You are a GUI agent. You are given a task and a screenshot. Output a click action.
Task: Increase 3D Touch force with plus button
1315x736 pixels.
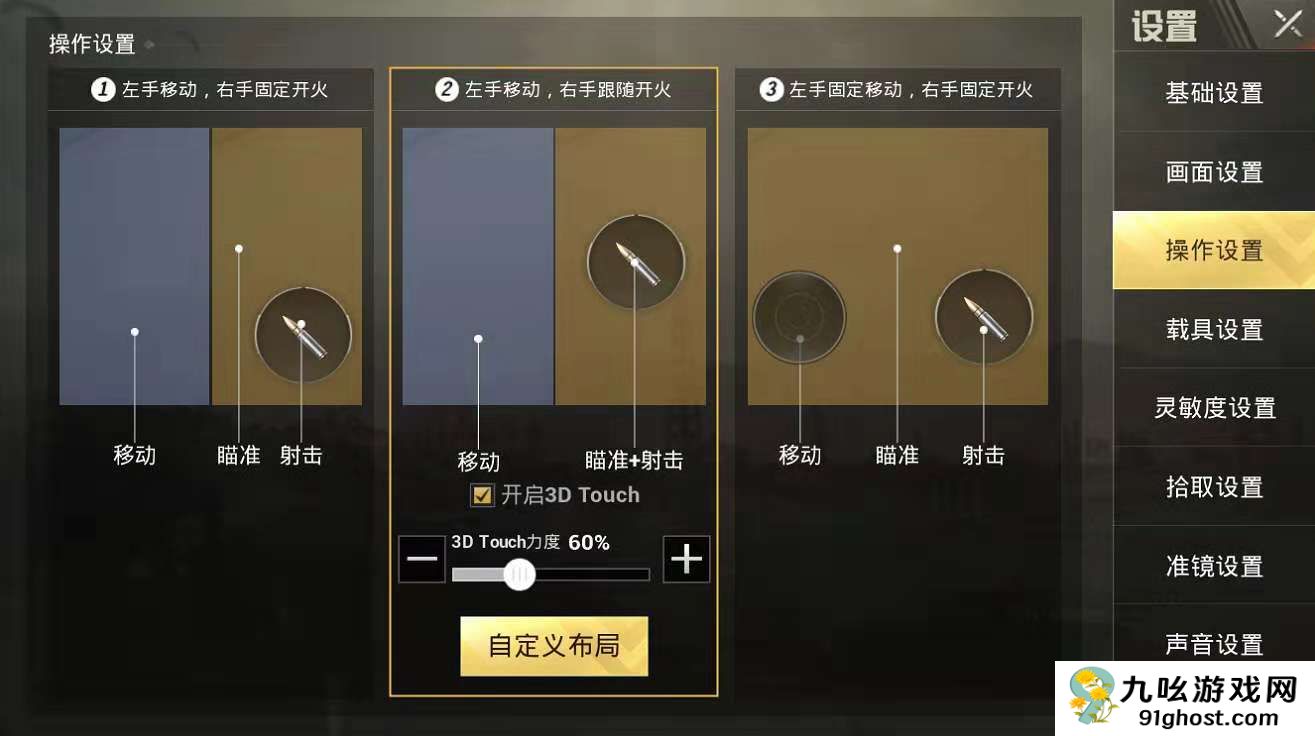point(687,559)
